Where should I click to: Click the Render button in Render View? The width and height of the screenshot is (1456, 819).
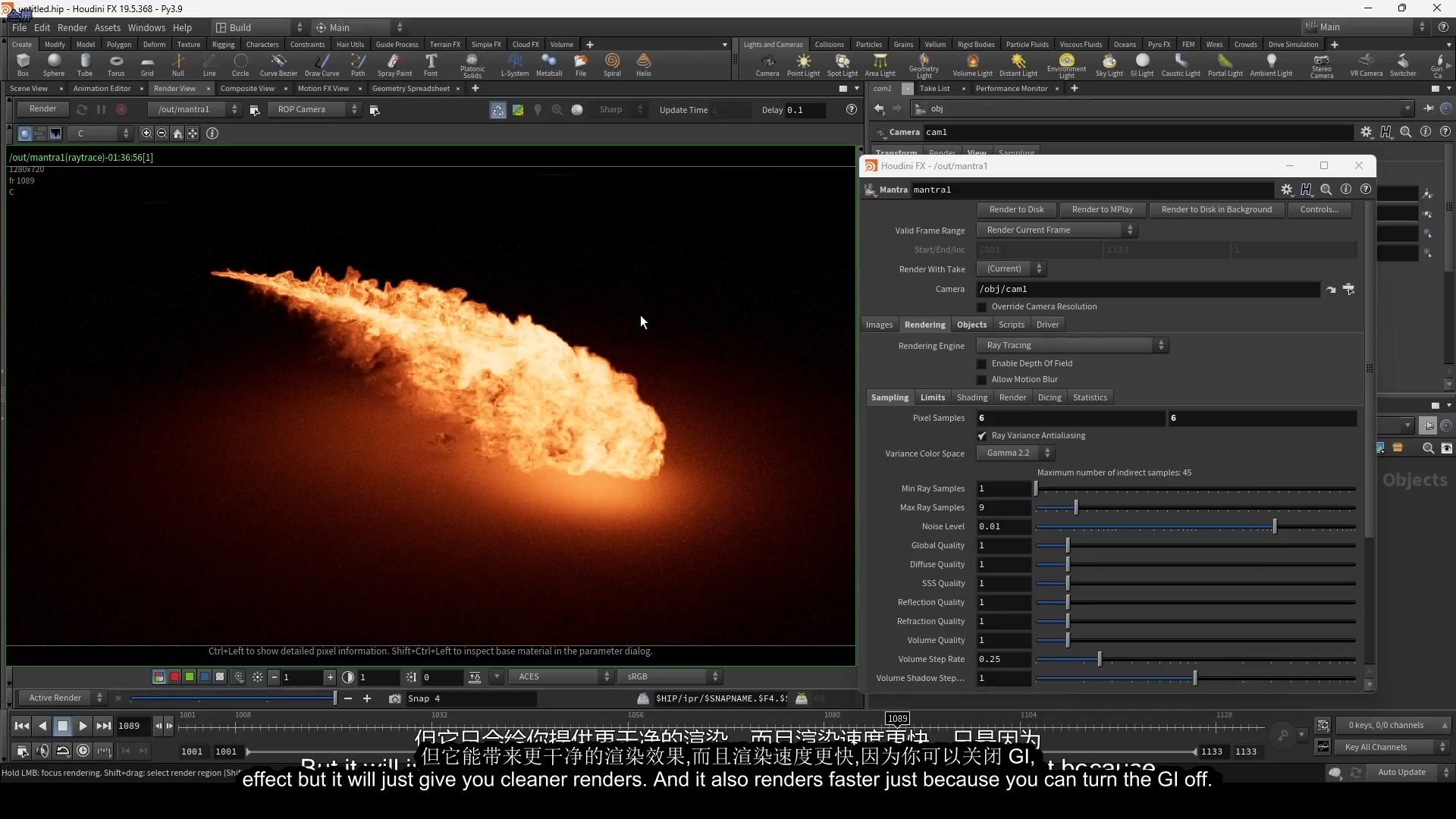(x=42, y=109)
